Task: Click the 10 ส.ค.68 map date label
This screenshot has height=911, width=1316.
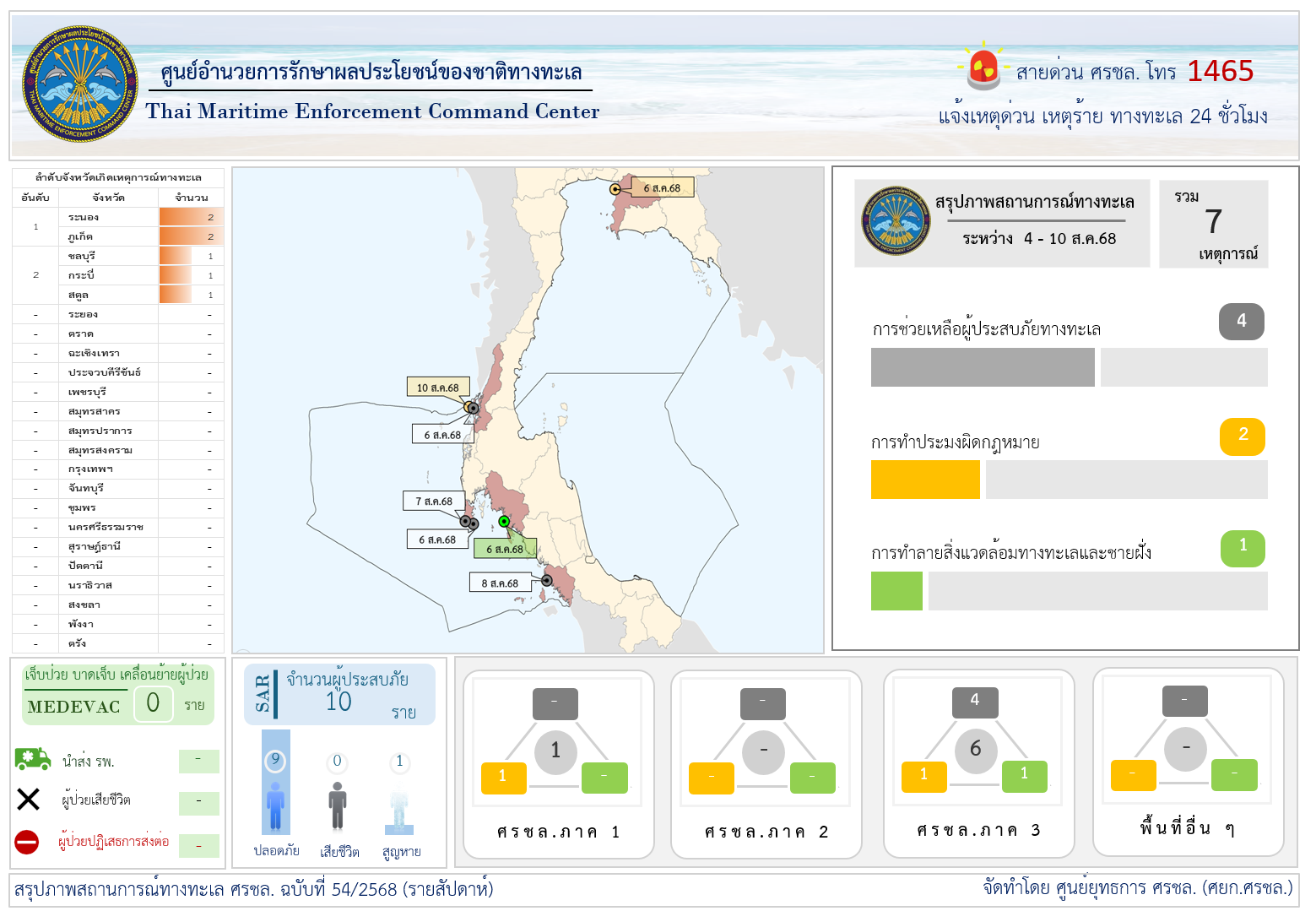Action: pos(437,388)
